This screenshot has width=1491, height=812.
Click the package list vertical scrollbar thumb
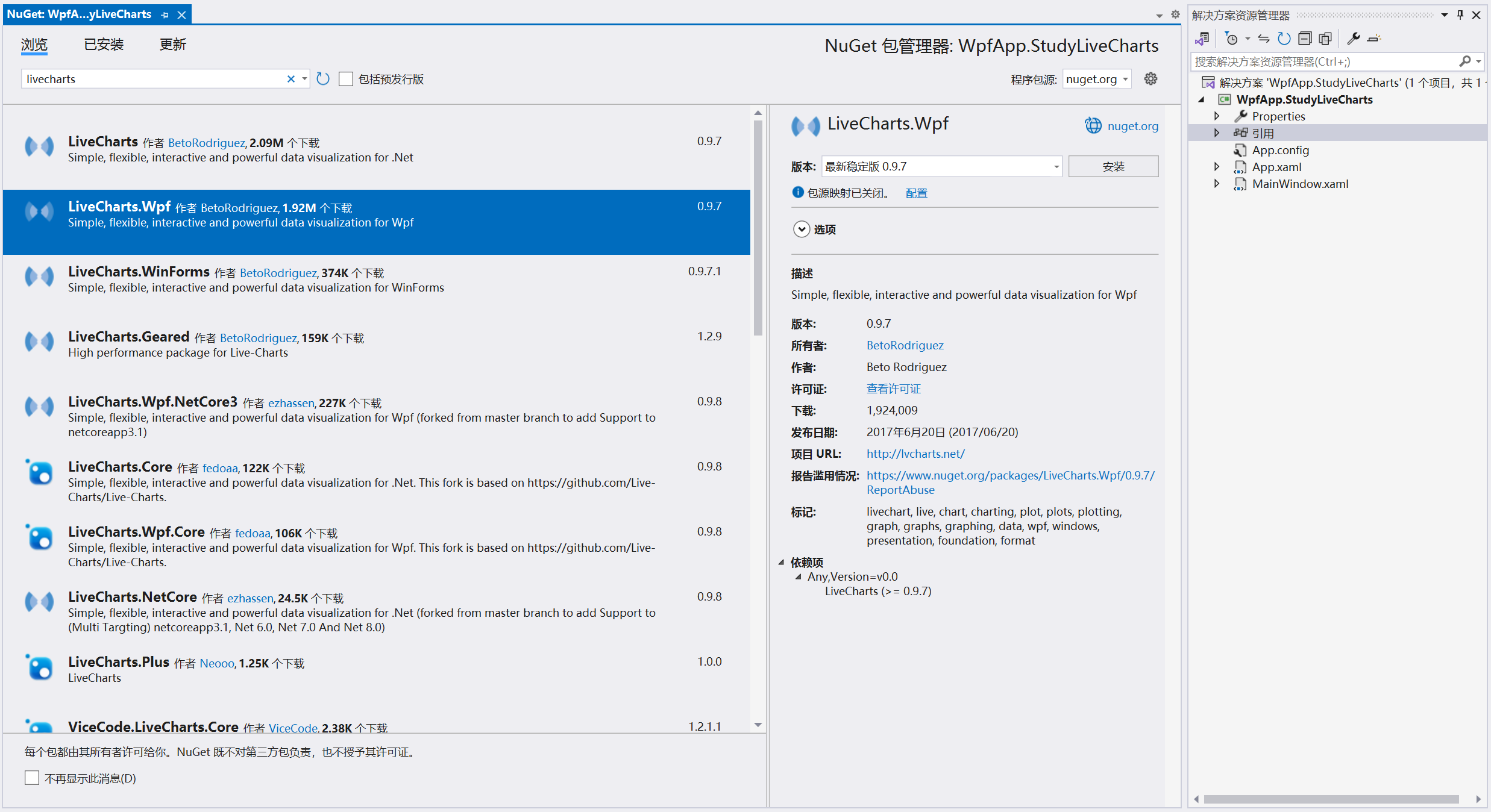[x=758, y=229]
